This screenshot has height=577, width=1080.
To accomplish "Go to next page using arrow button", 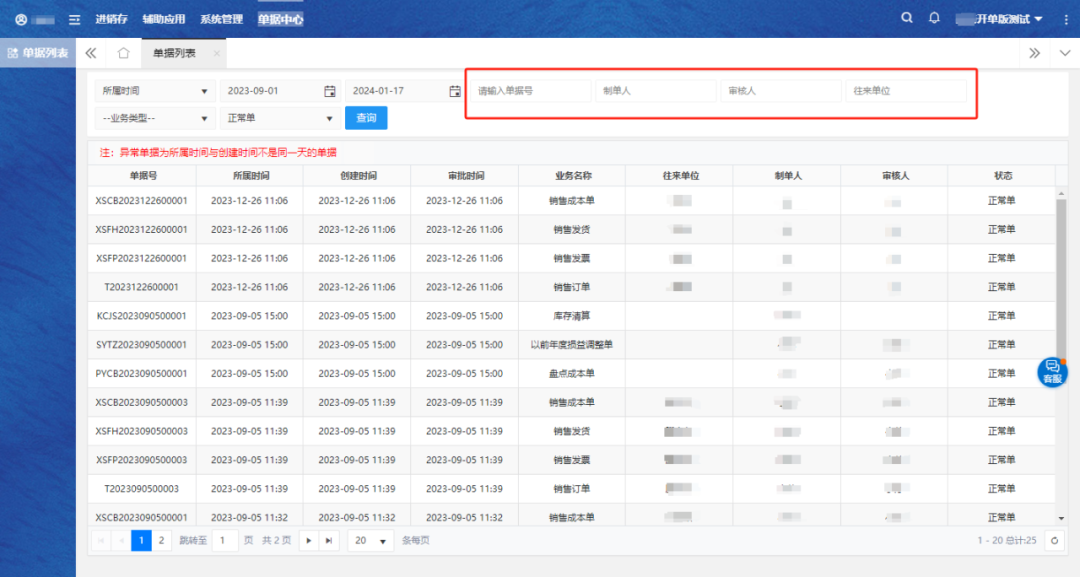I will point(308,540).
